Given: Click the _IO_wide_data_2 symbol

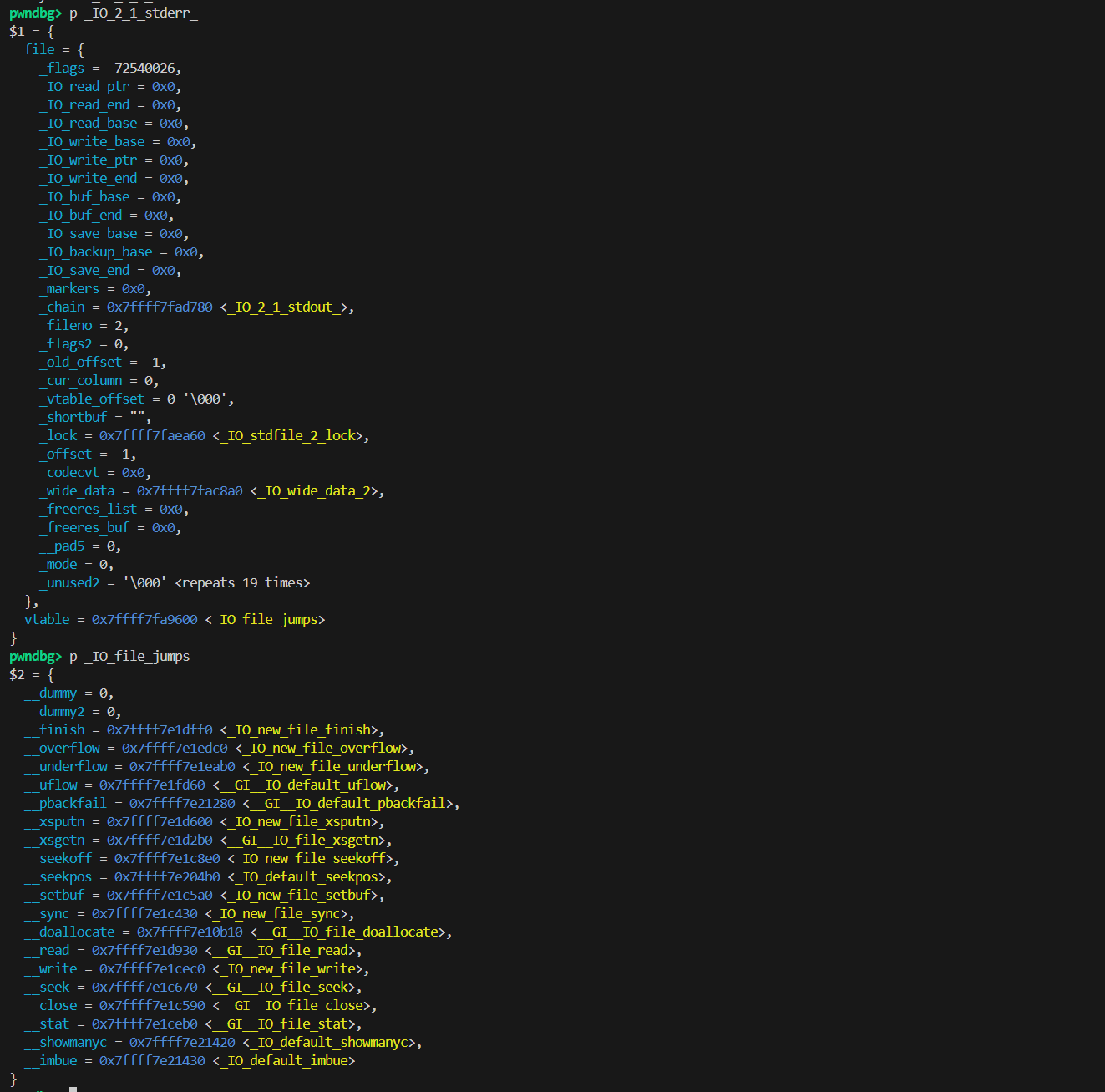Looking at the screenshot, I should tap(317, 491).
